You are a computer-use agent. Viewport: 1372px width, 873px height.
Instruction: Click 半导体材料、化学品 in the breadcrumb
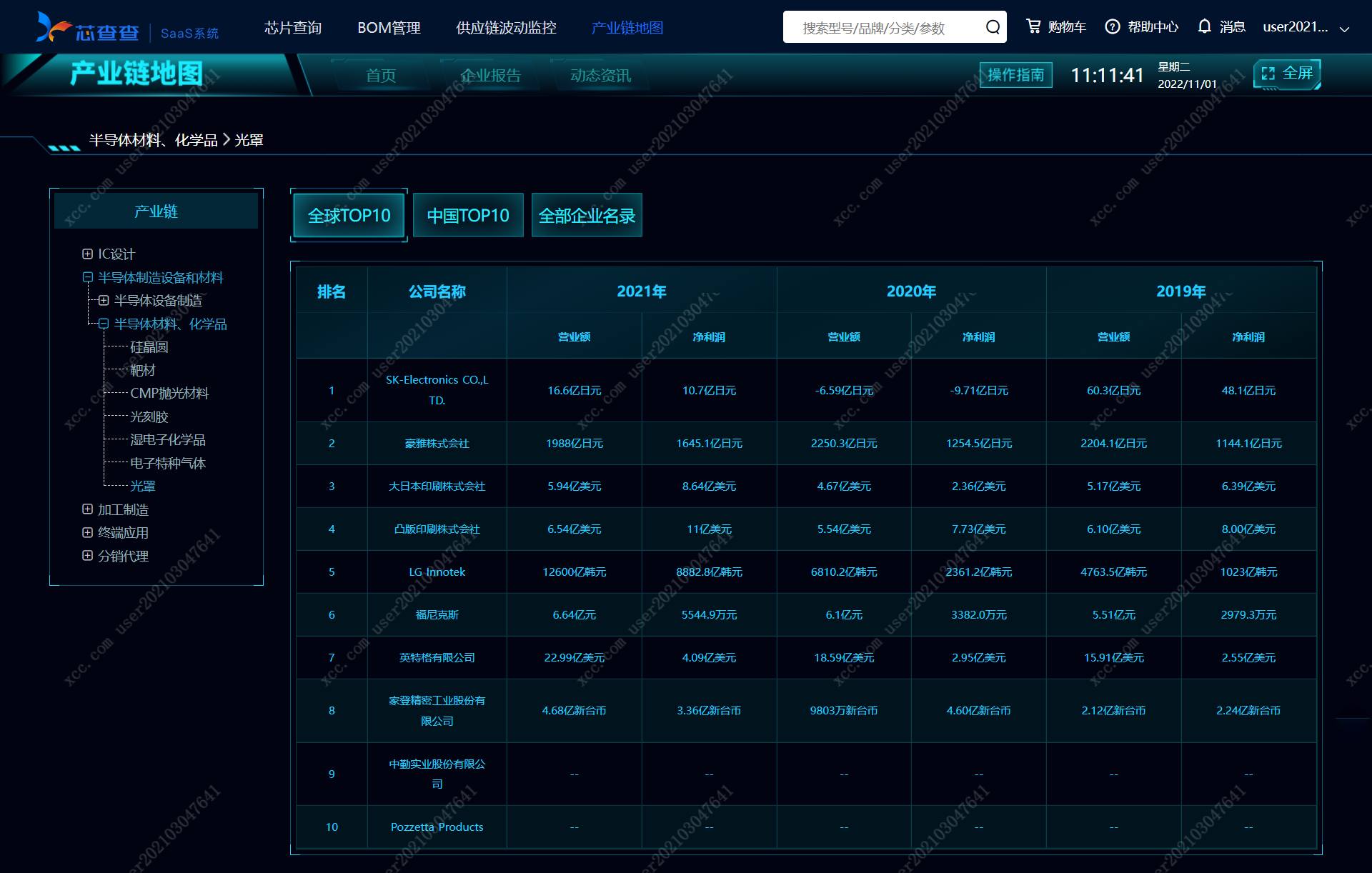pos(153,140)
